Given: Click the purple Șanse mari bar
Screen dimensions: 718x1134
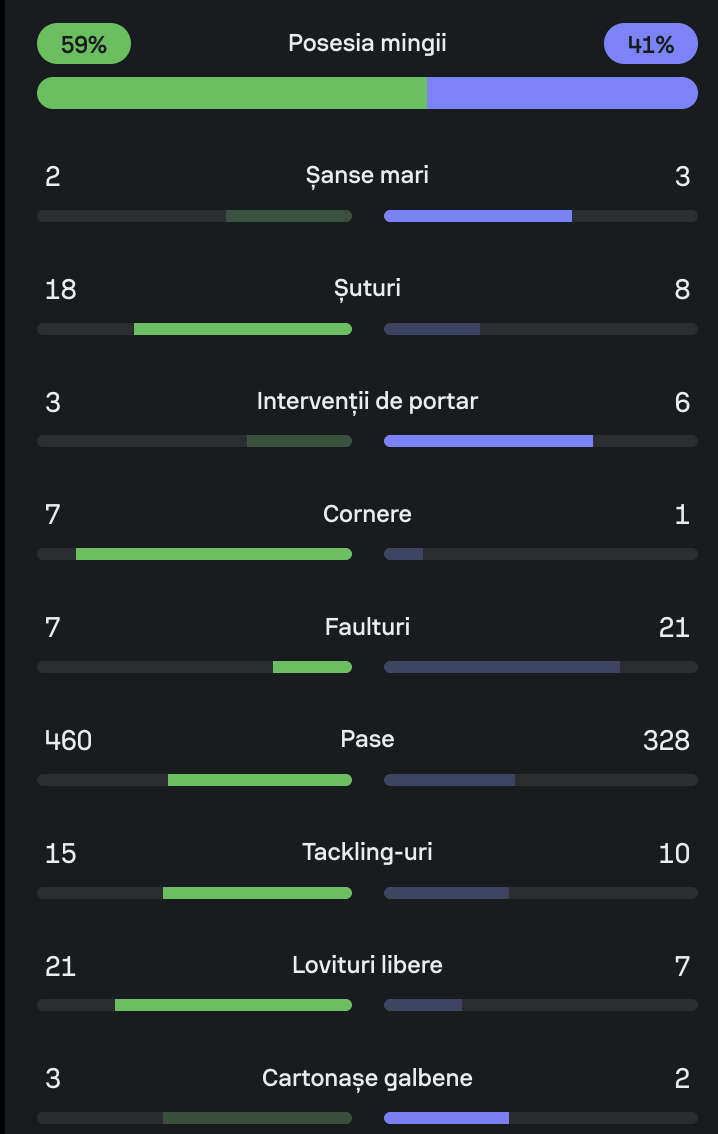Looking at the screenshot, I should pyautogui.click(x=478, y=216).
